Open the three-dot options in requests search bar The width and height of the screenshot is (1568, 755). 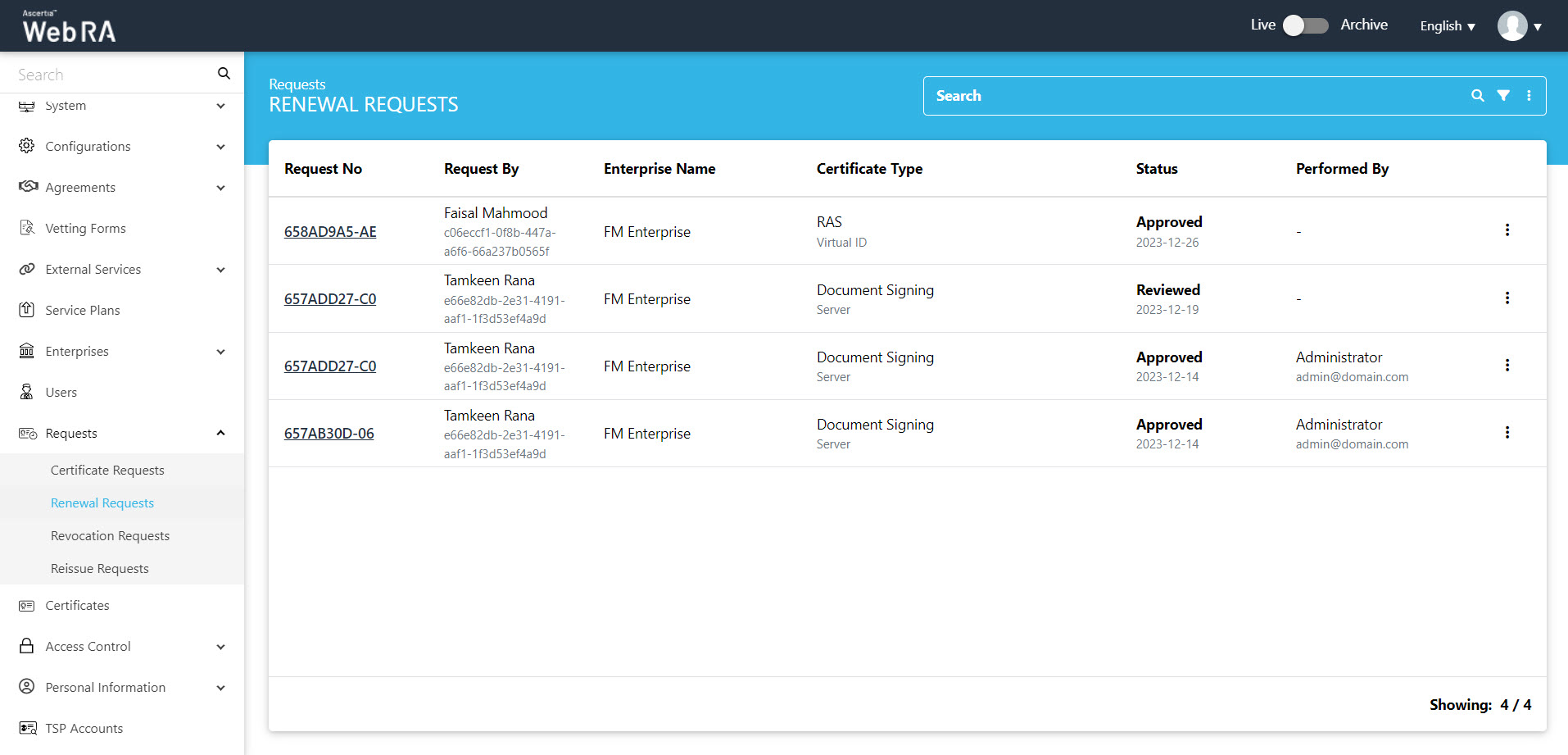coord(1529,96)
